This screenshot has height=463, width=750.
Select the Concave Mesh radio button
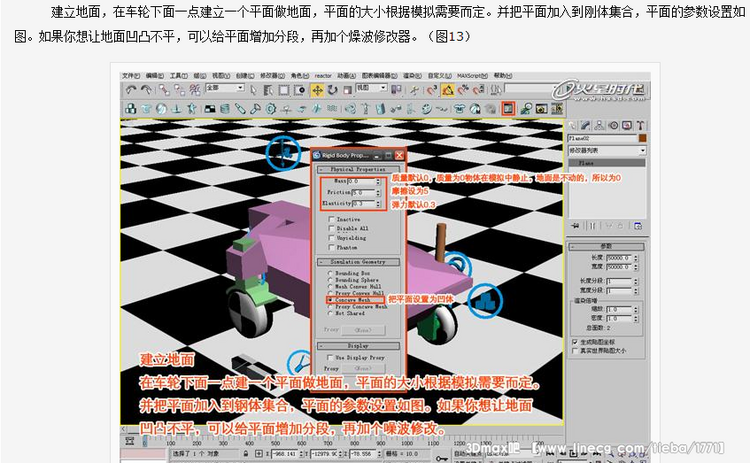(x=330, y=300)
